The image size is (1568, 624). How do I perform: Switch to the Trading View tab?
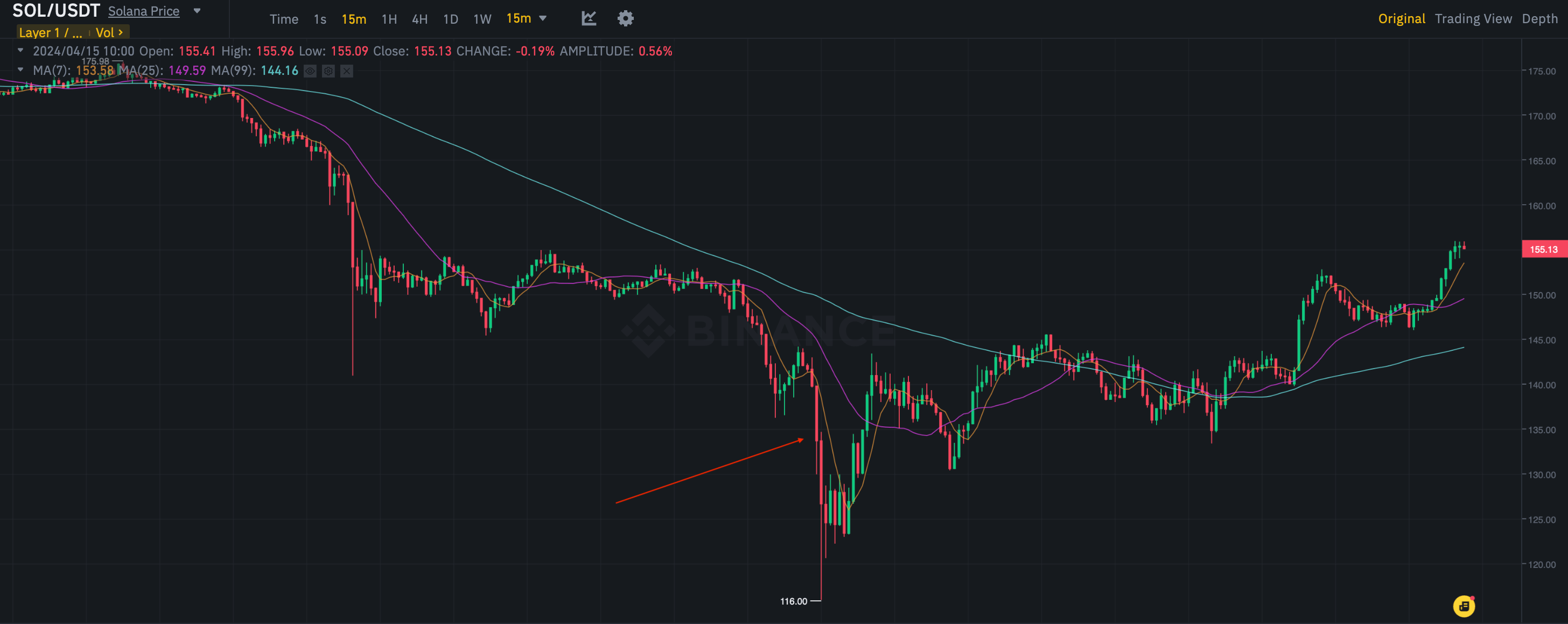coord(1473,19)
